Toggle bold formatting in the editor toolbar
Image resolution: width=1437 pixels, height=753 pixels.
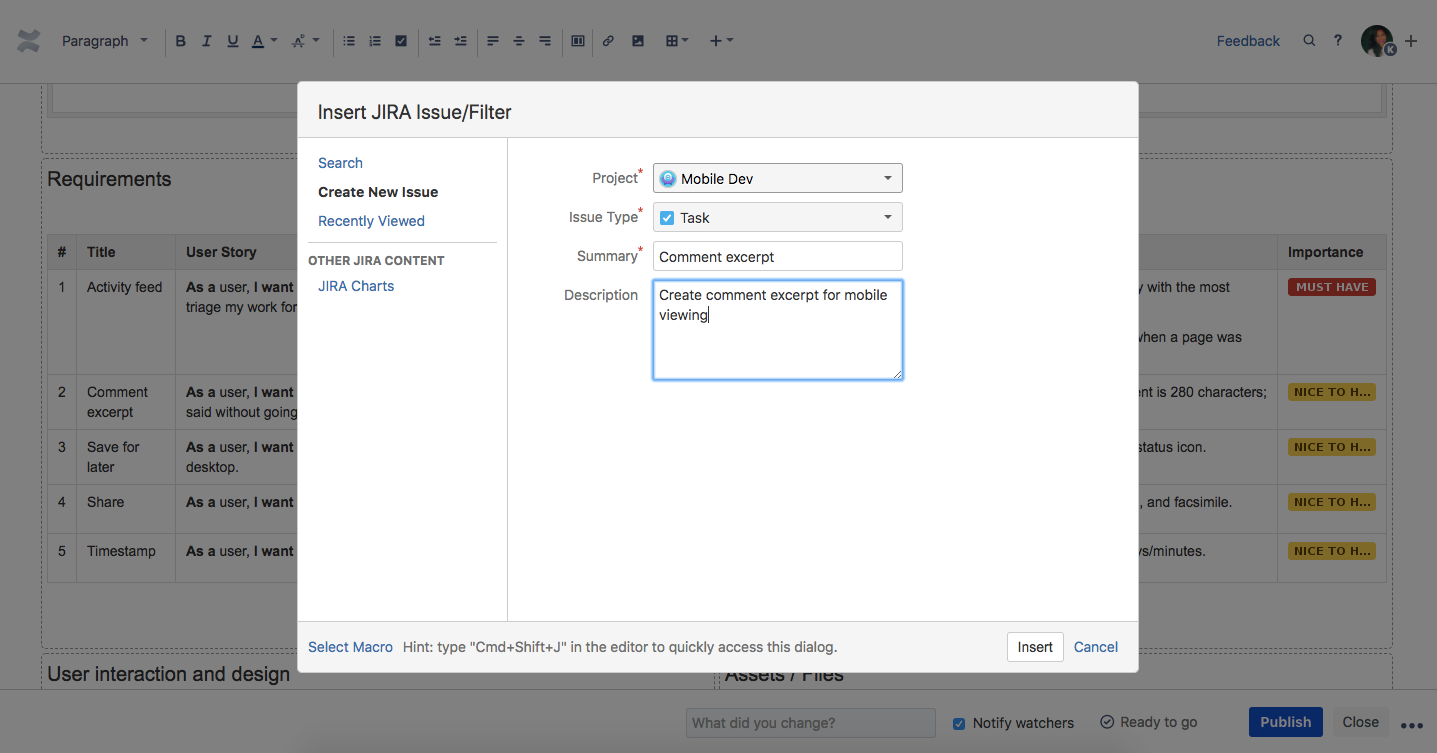coord(181,41)
